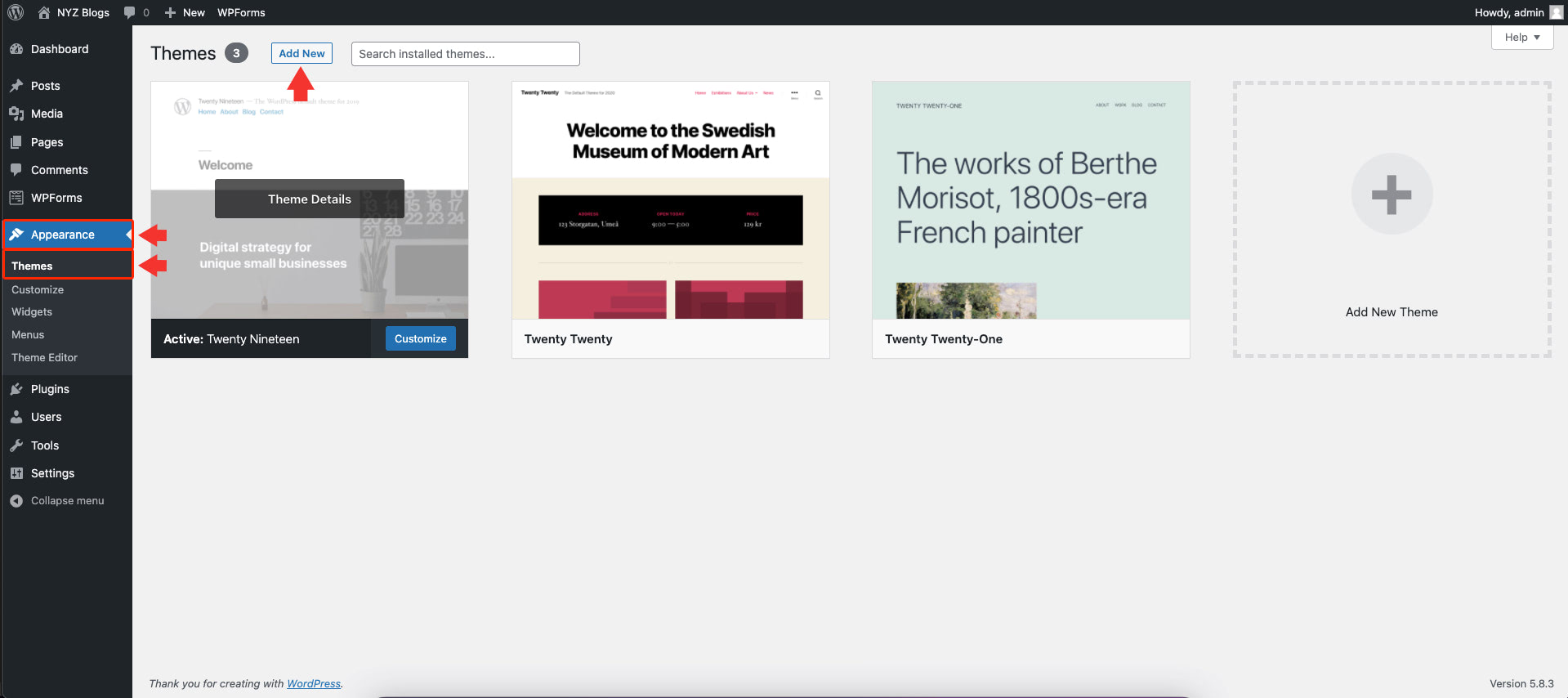
Task: Open Customize submenu item
Action: (x=38, y=289)
